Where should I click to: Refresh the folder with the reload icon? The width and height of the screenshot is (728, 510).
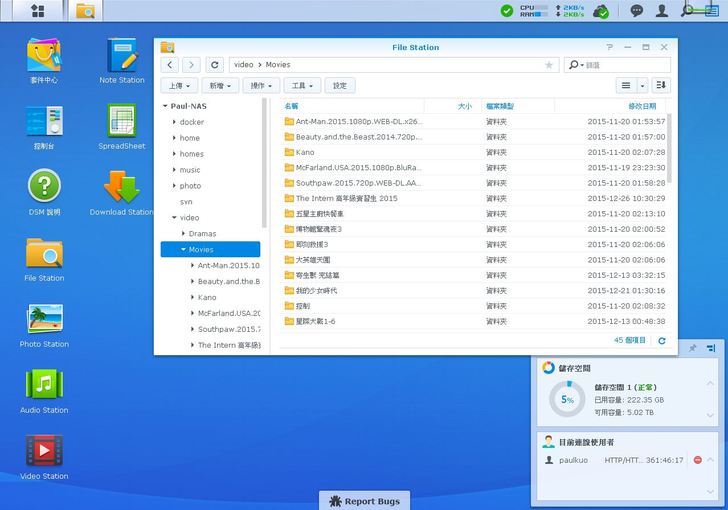215,65
